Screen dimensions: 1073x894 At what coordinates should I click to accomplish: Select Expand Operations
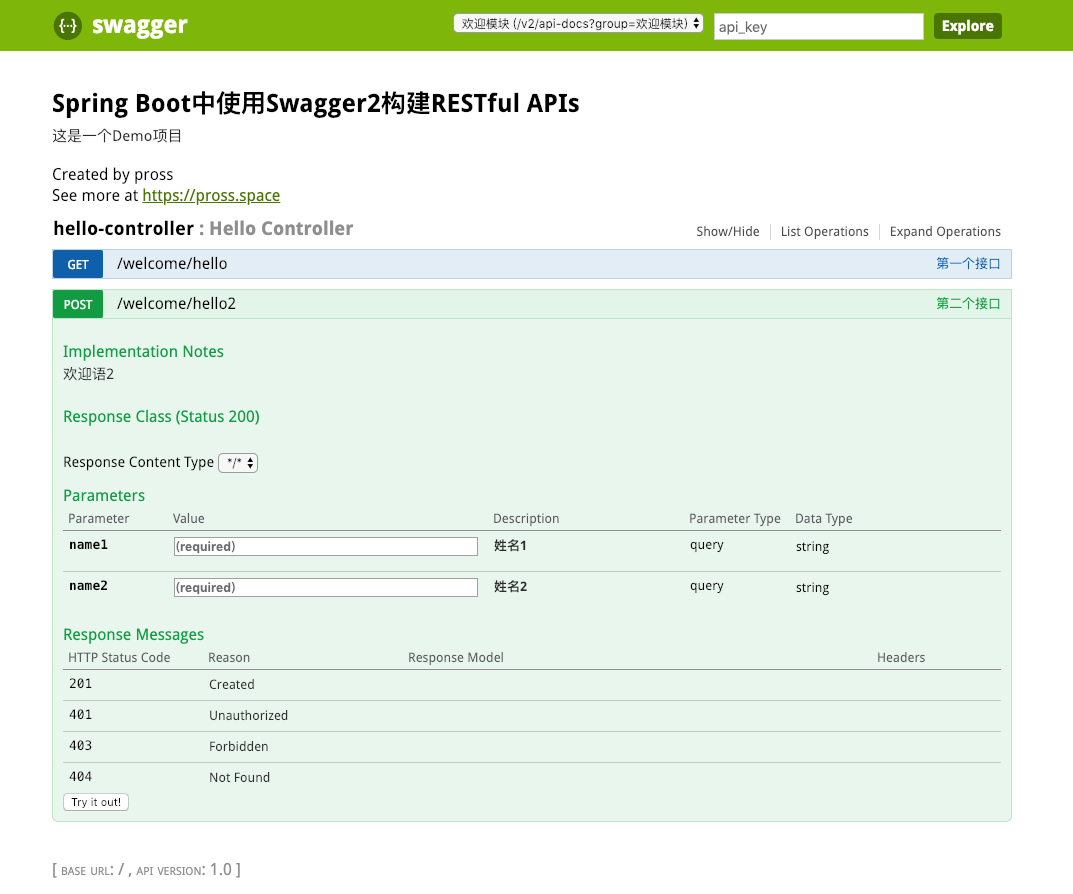point(944,232)
